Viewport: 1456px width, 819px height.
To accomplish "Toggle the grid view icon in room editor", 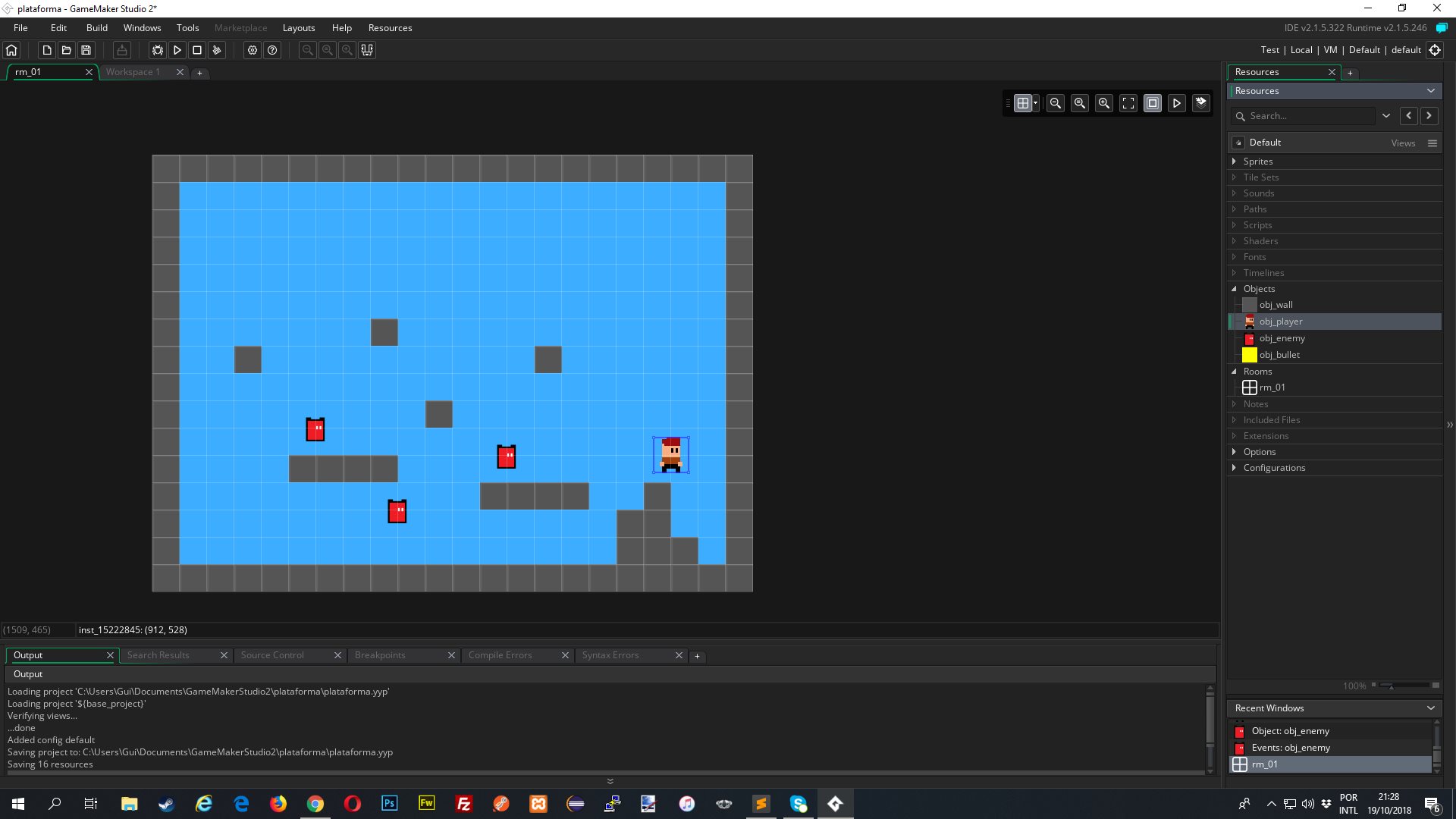I will (1024, 102).
